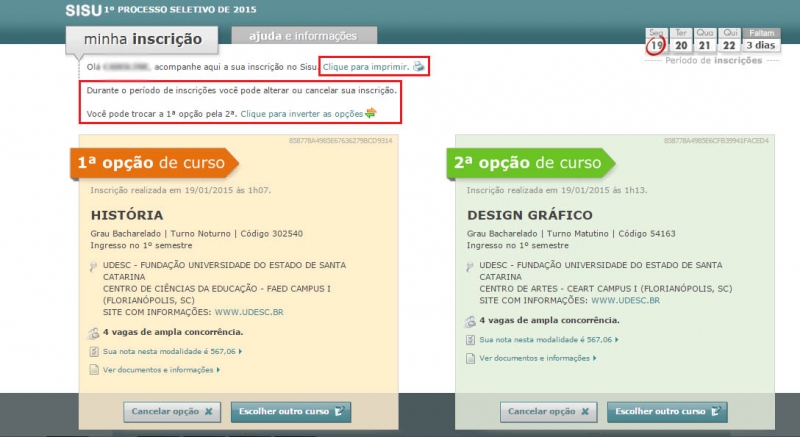Click the vacancies icon in the Design Gráfico card

point(471,321)
